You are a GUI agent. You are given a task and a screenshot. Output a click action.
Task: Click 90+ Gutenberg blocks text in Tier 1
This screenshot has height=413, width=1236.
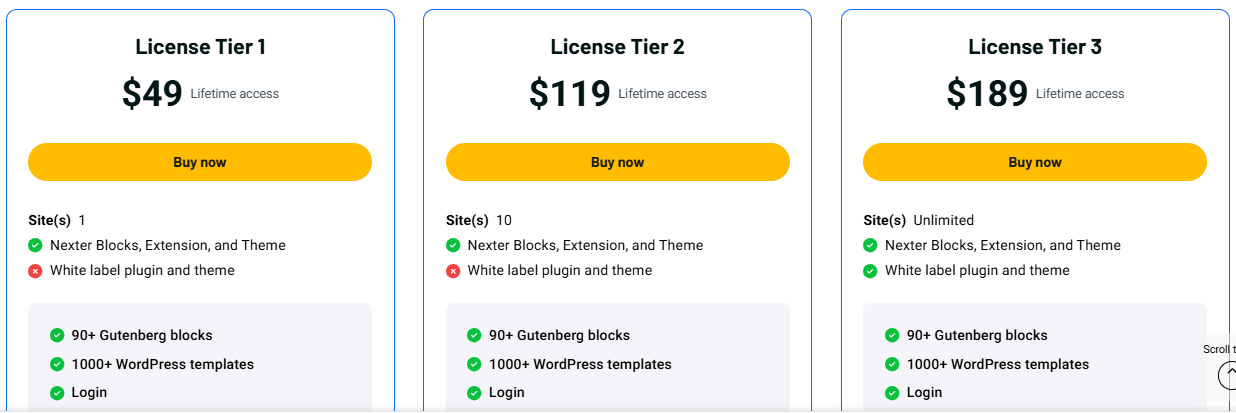click(x=141, y=336)
